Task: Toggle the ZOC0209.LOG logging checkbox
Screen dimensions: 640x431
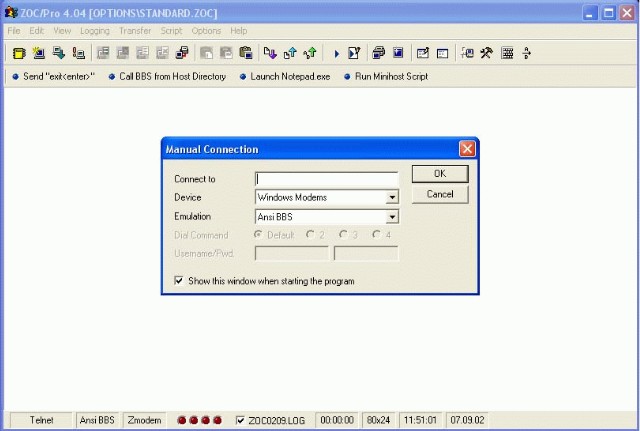Action: pos(240,420)
